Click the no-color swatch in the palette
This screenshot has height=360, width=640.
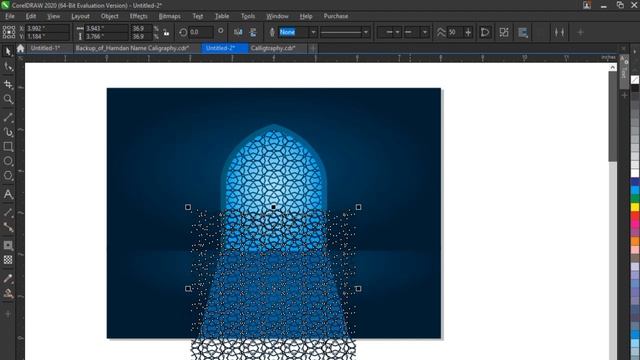coord(635,80)
